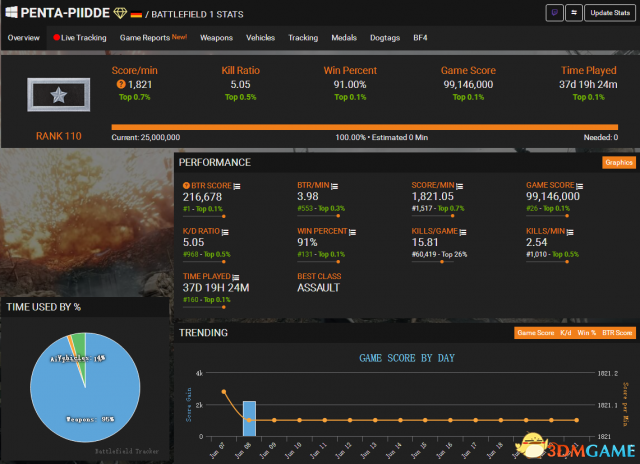Open the Twitch icon button
640x464 pixels.
pos(554,13)
